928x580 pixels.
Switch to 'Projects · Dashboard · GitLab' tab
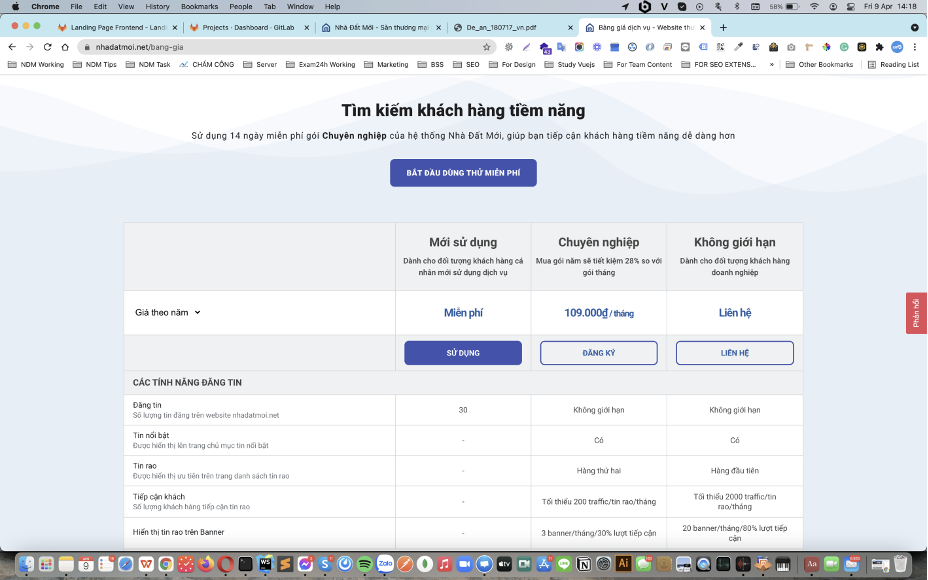pos(248,27)
